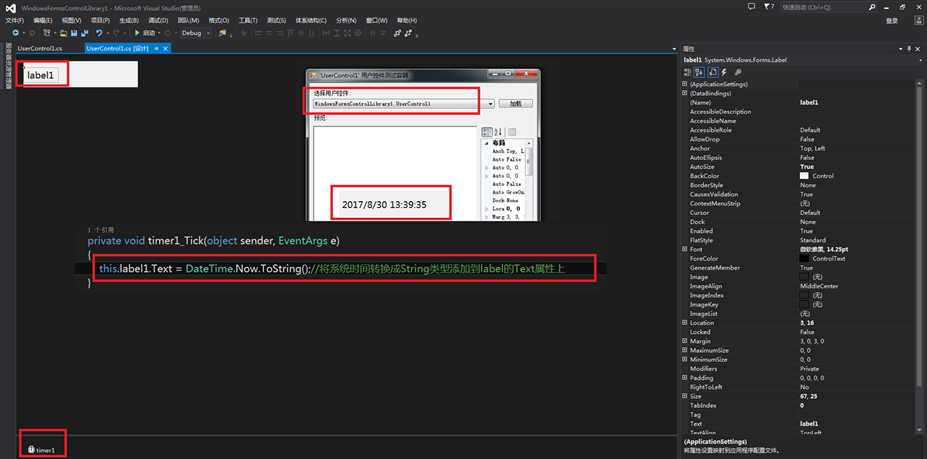Open the label1 object selector dropdown
Image resolution: width=927 pixels, height=459 pixels.
coord(920,60)
